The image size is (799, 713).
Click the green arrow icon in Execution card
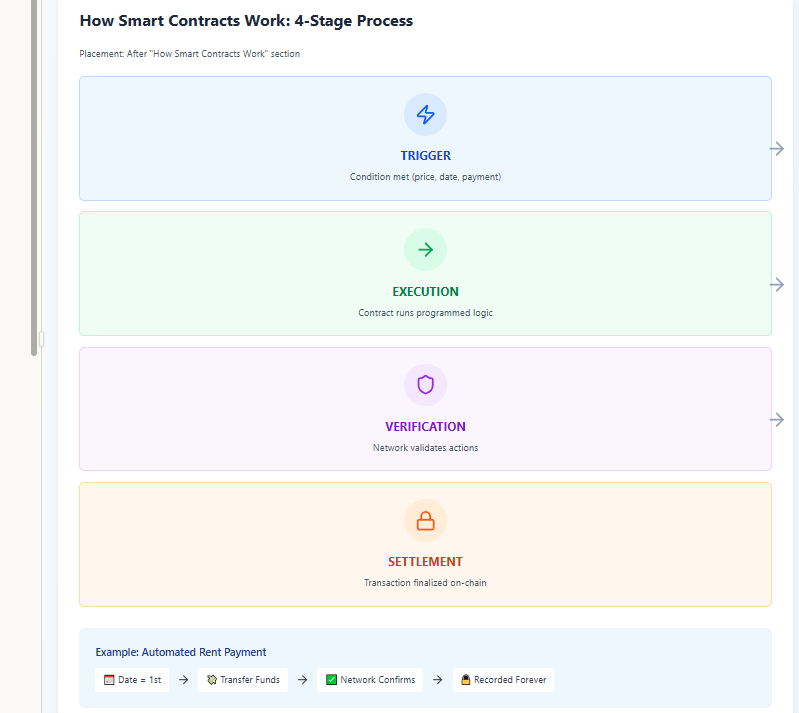coord(425,250)
